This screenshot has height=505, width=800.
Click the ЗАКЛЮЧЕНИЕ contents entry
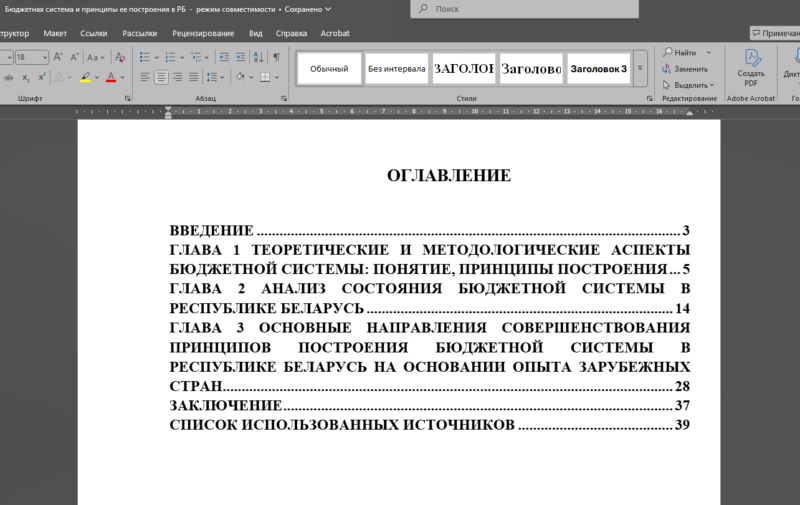click(430, 406)
